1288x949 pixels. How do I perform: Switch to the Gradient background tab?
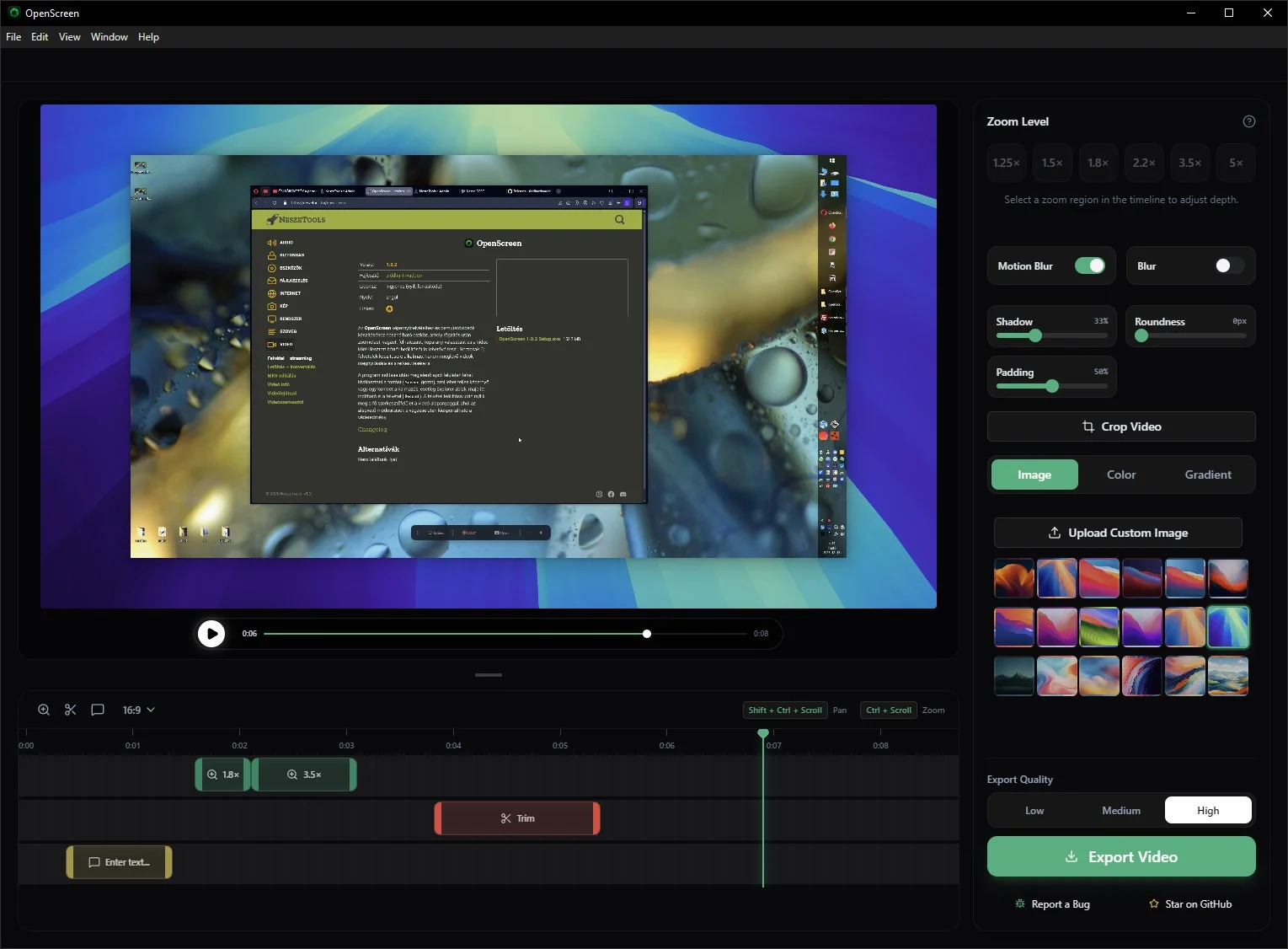(x=1208, y=474)
